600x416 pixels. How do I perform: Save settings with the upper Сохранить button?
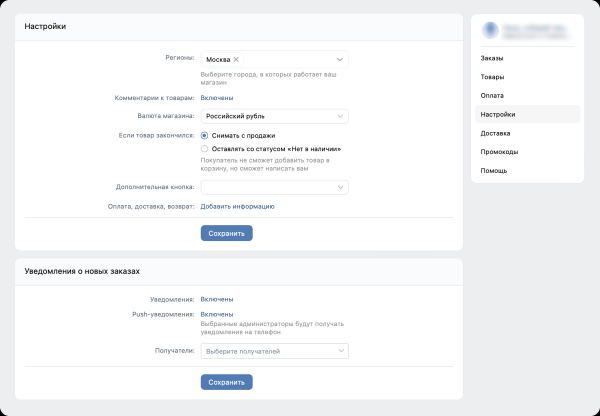tap(226, 233)
